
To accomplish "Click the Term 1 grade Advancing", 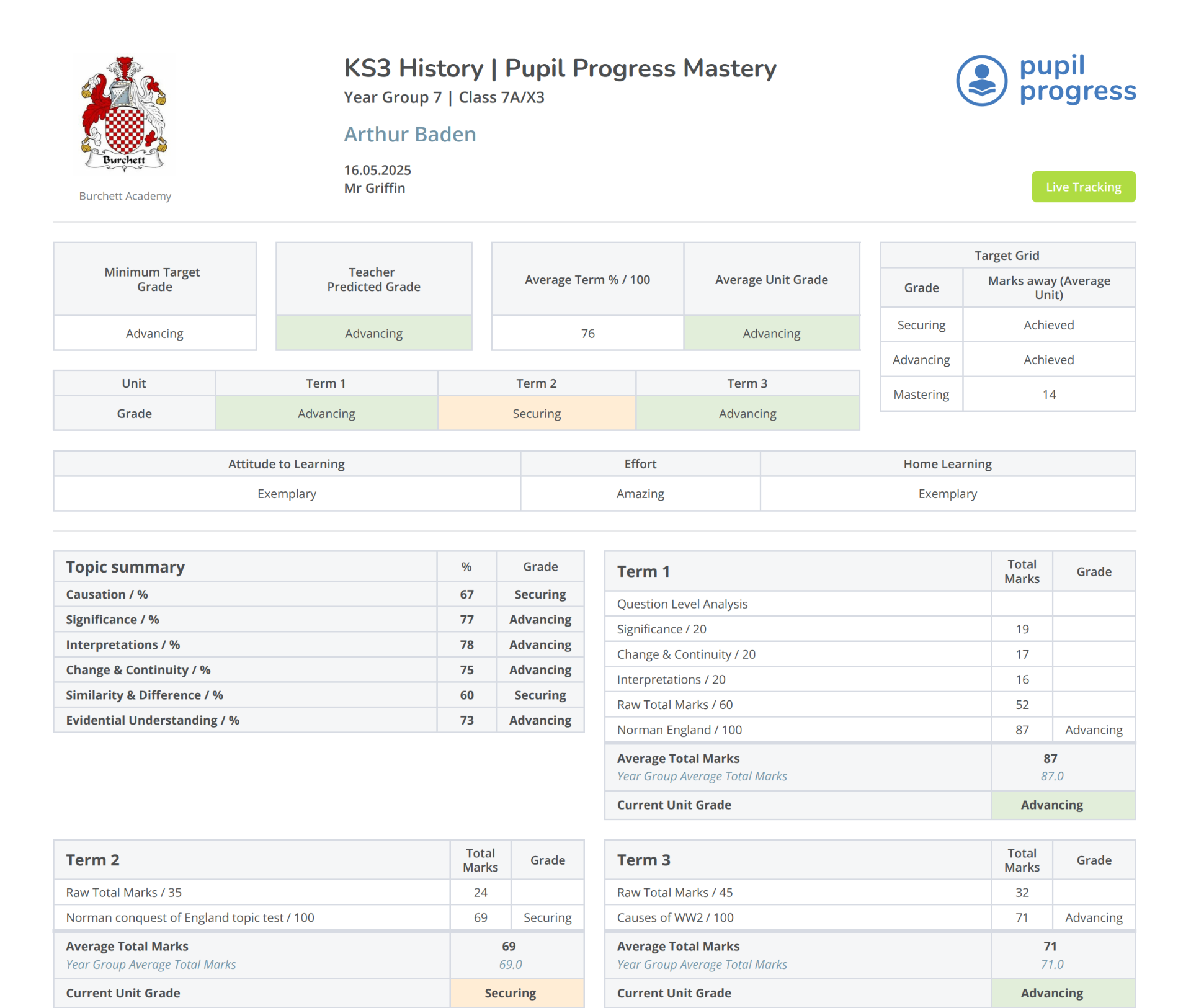I will click(326, 413).
